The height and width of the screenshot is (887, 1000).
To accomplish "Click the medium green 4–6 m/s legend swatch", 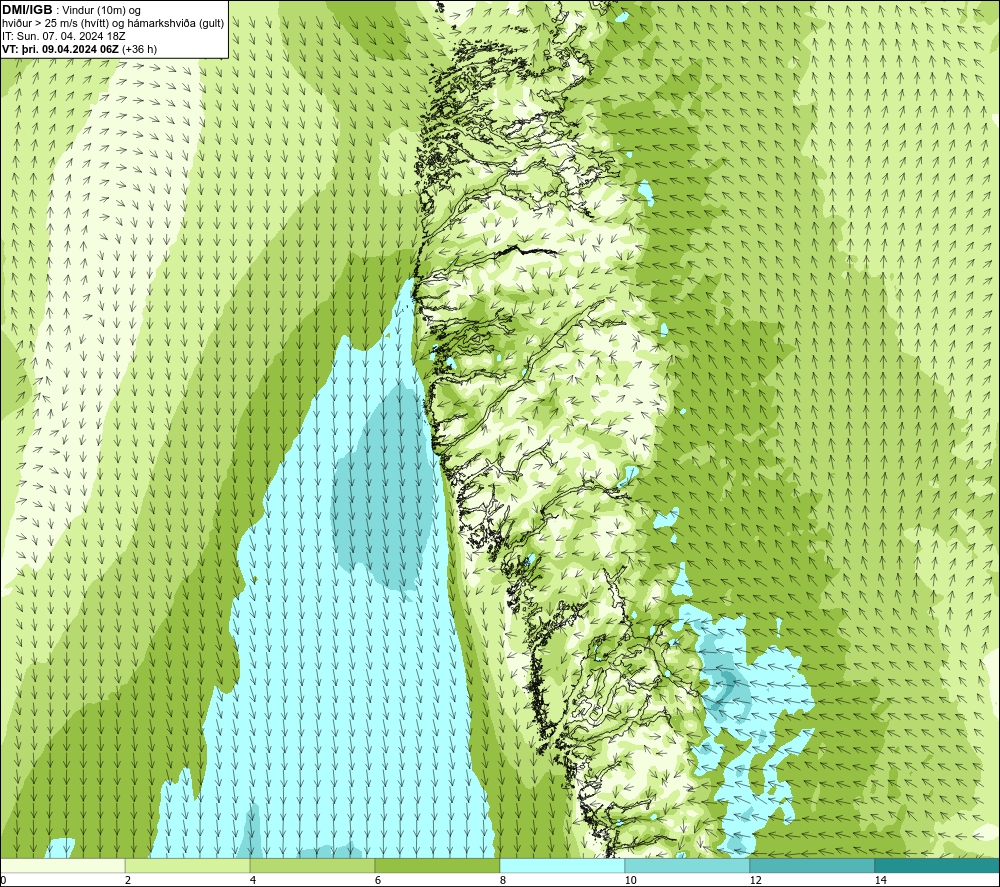I will [x=312, y=865].
